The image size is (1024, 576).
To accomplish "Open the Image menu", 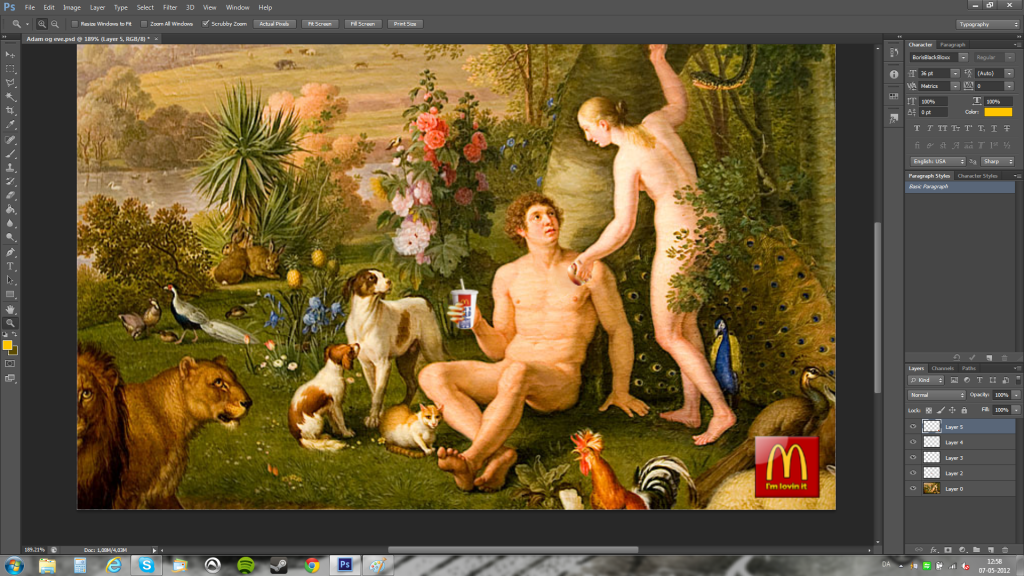I will pyautogui.click(x=72, y=7).
